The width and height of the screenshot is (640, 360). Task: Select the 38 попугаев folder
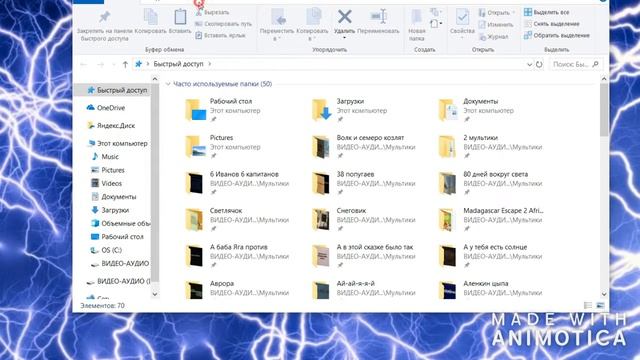point(364,183)
